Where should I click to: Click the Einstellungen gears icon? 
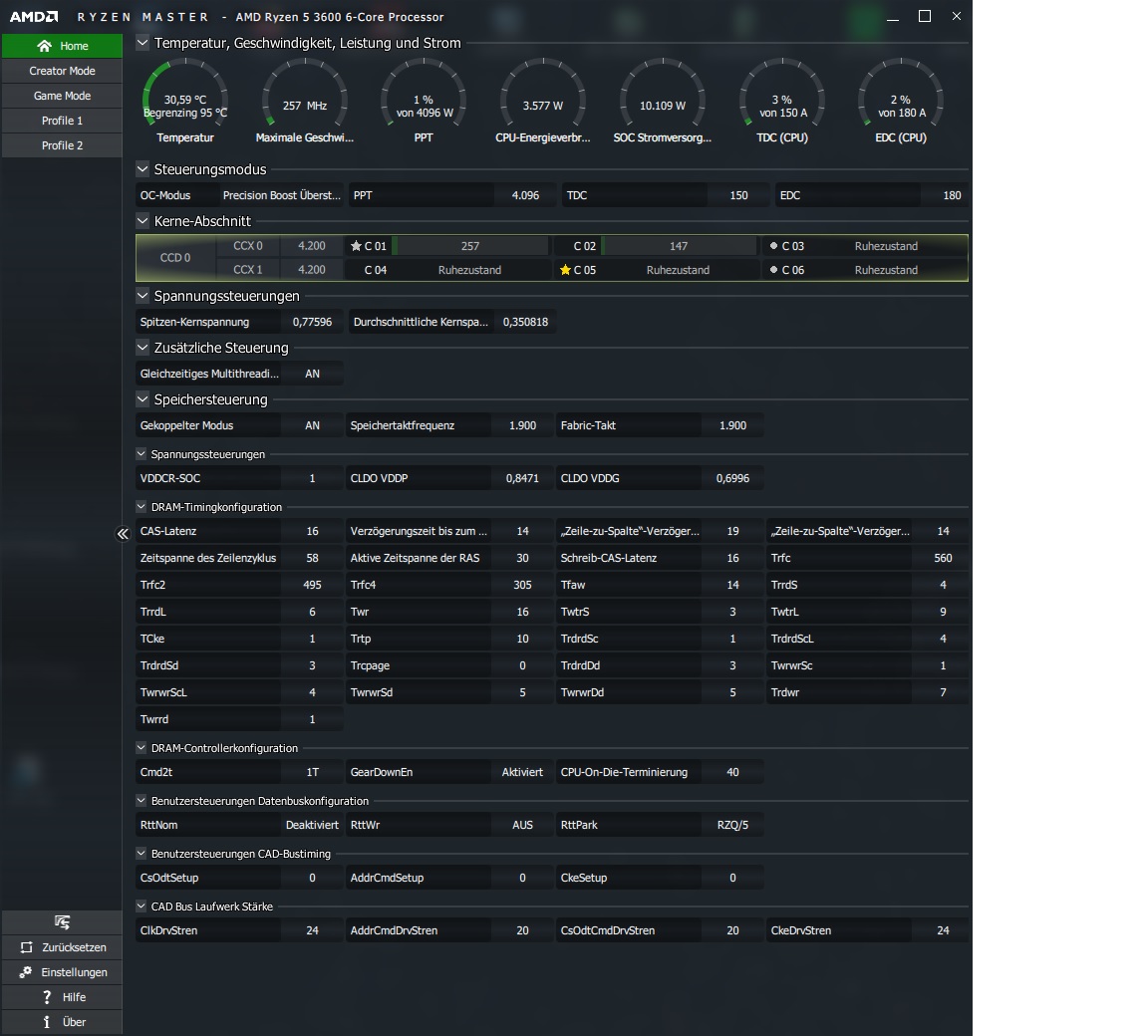(26, 972)
